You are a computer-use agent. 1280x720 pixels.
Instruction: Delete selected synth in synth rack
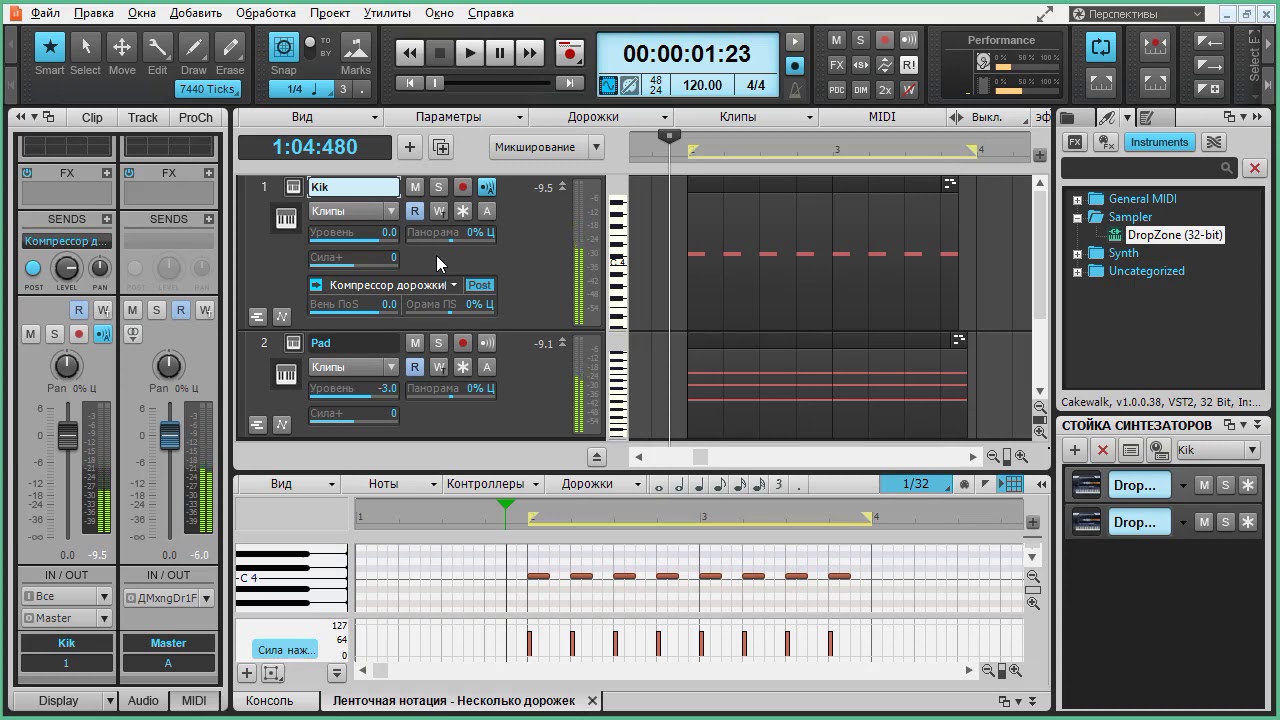click(1102, 450)
